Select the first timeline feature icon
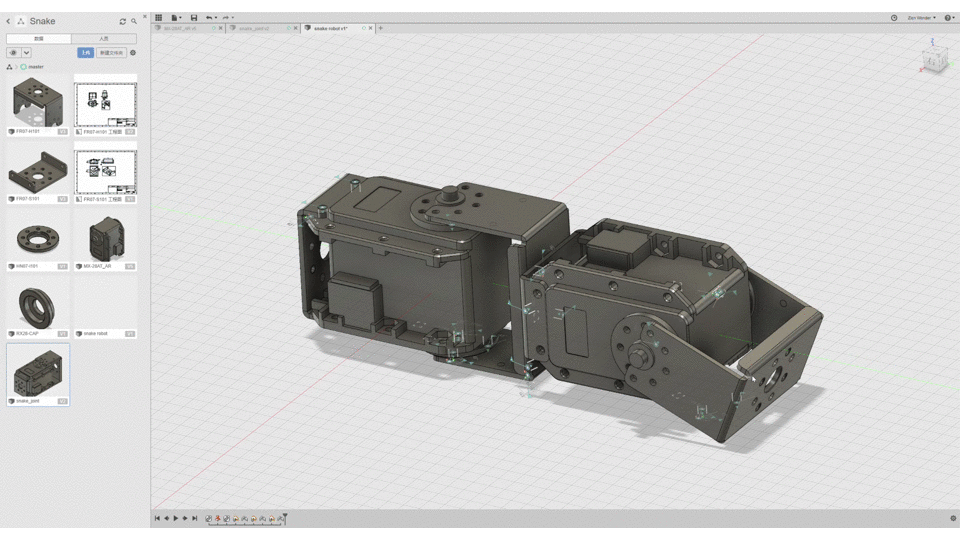960x540 pixels. 209,519
